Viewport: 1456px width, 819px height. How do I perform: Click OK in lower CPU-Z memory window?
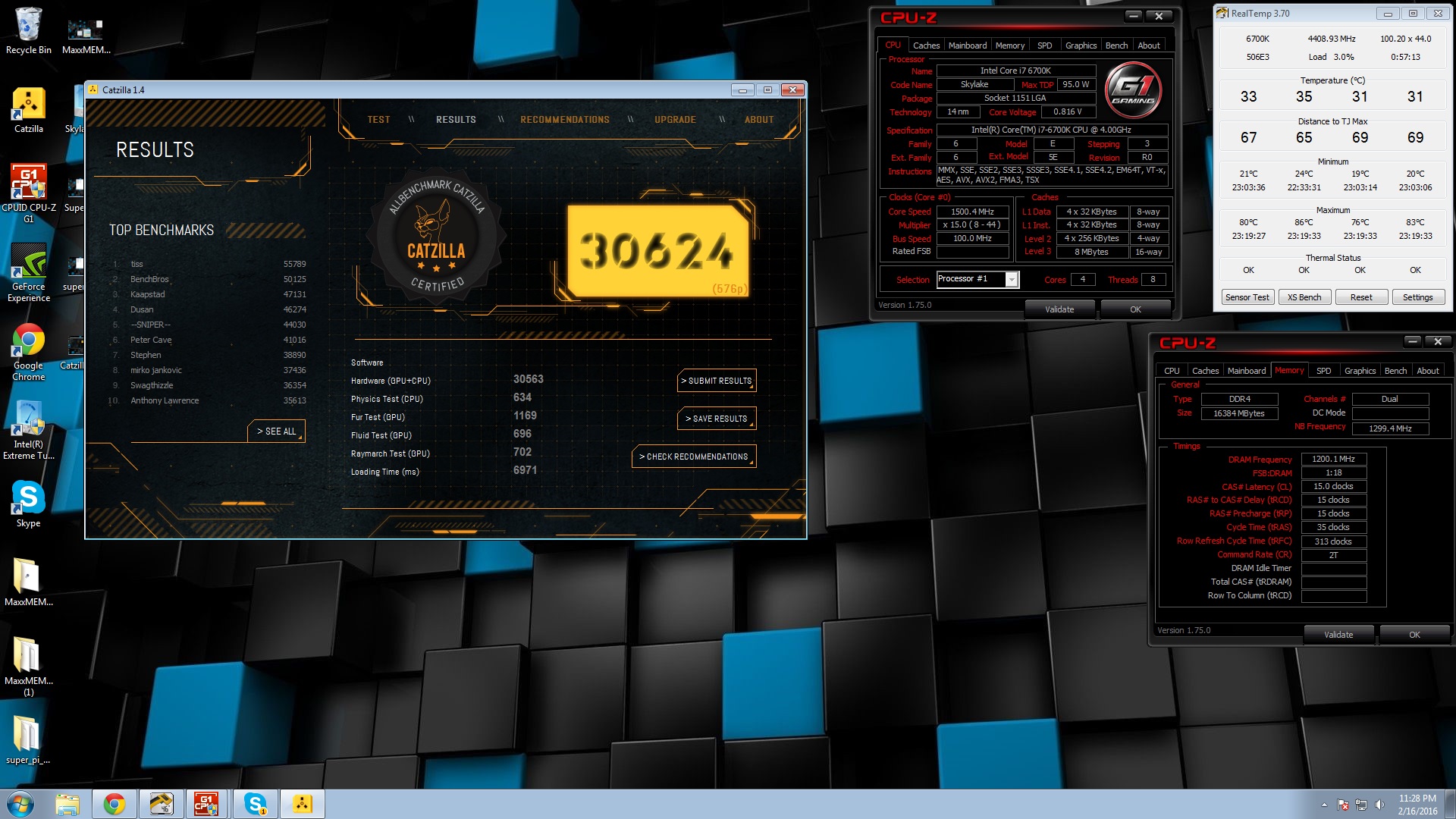(1414, 635)
